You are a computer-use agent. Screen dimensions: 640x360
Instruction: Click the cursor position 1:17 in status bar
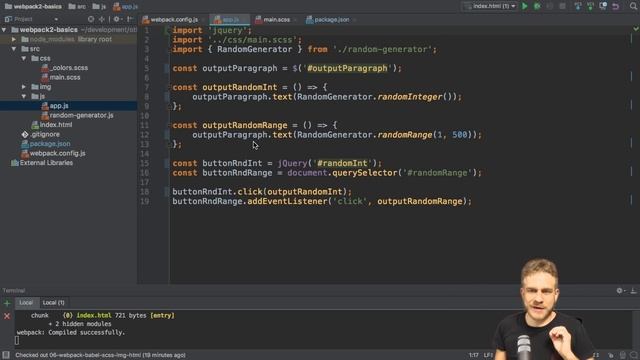tap(473, 355)
